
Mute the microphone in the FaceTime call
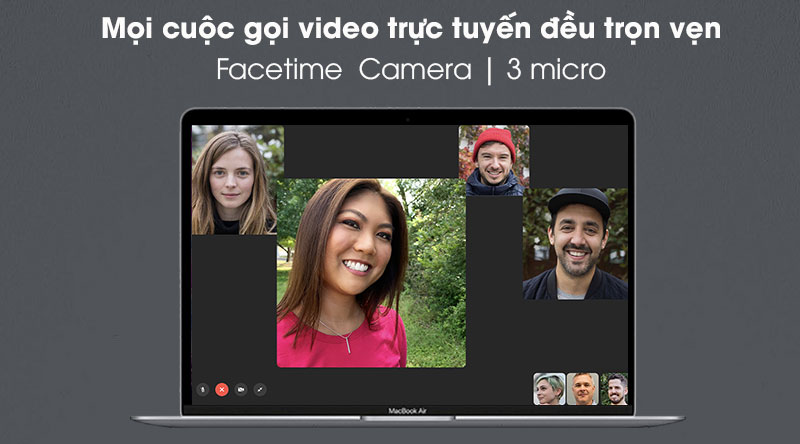[203, 390]
